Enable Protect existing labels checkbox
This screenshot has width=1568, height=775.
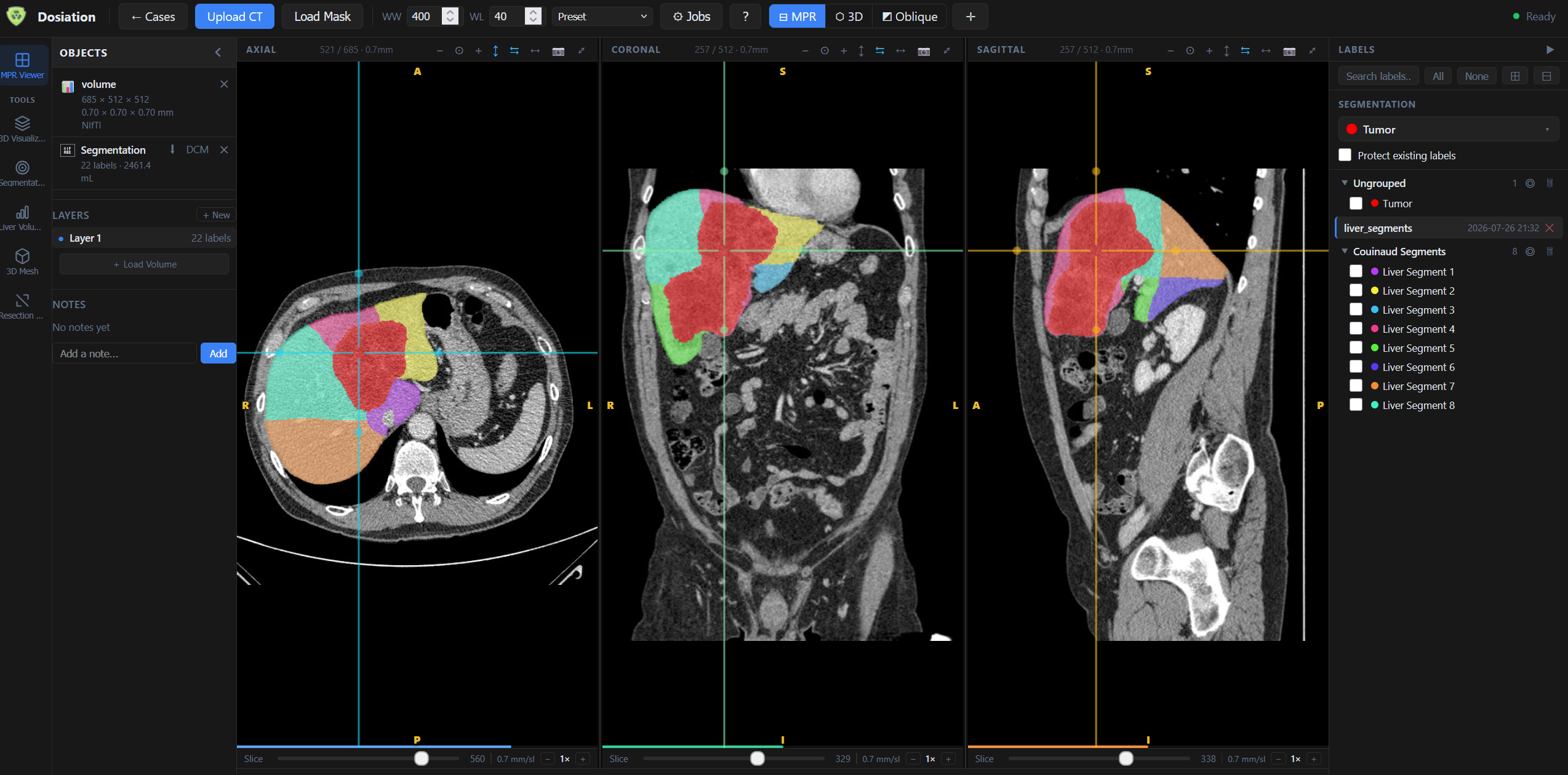[1345, 155]
